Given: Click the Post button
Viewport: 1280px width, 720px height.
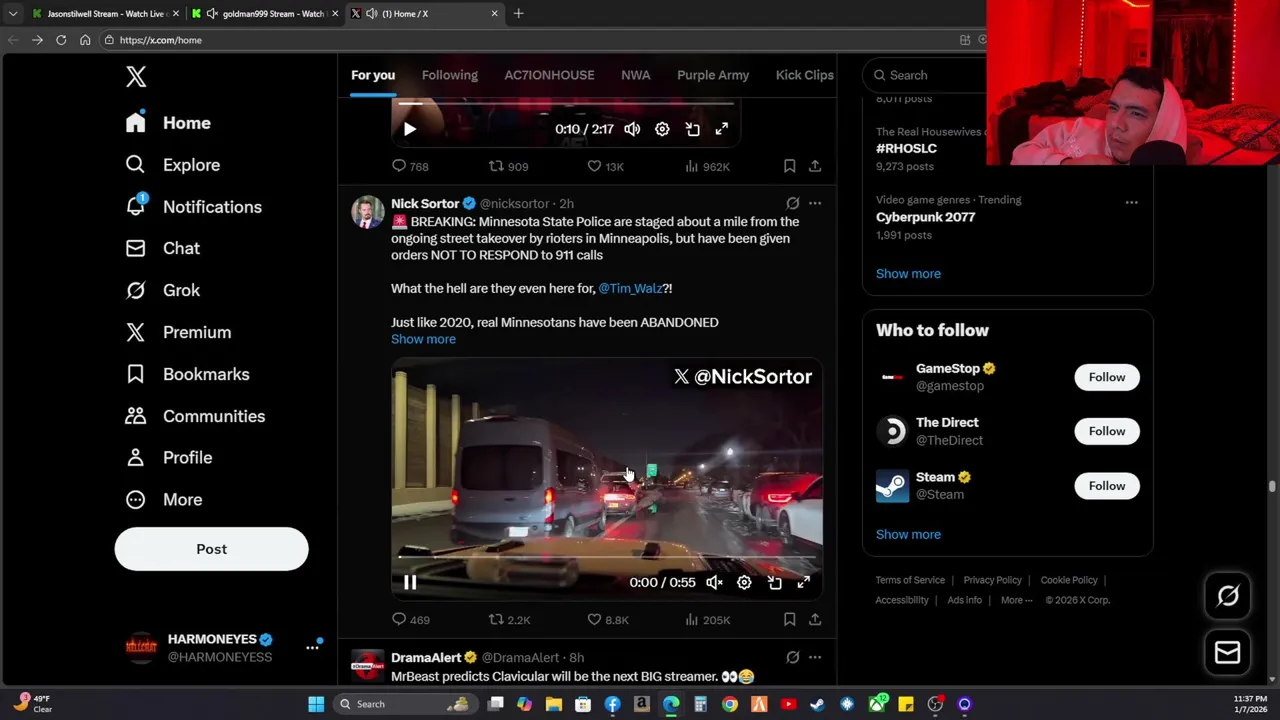Looking at the screenshot, I should pos(211,549).
